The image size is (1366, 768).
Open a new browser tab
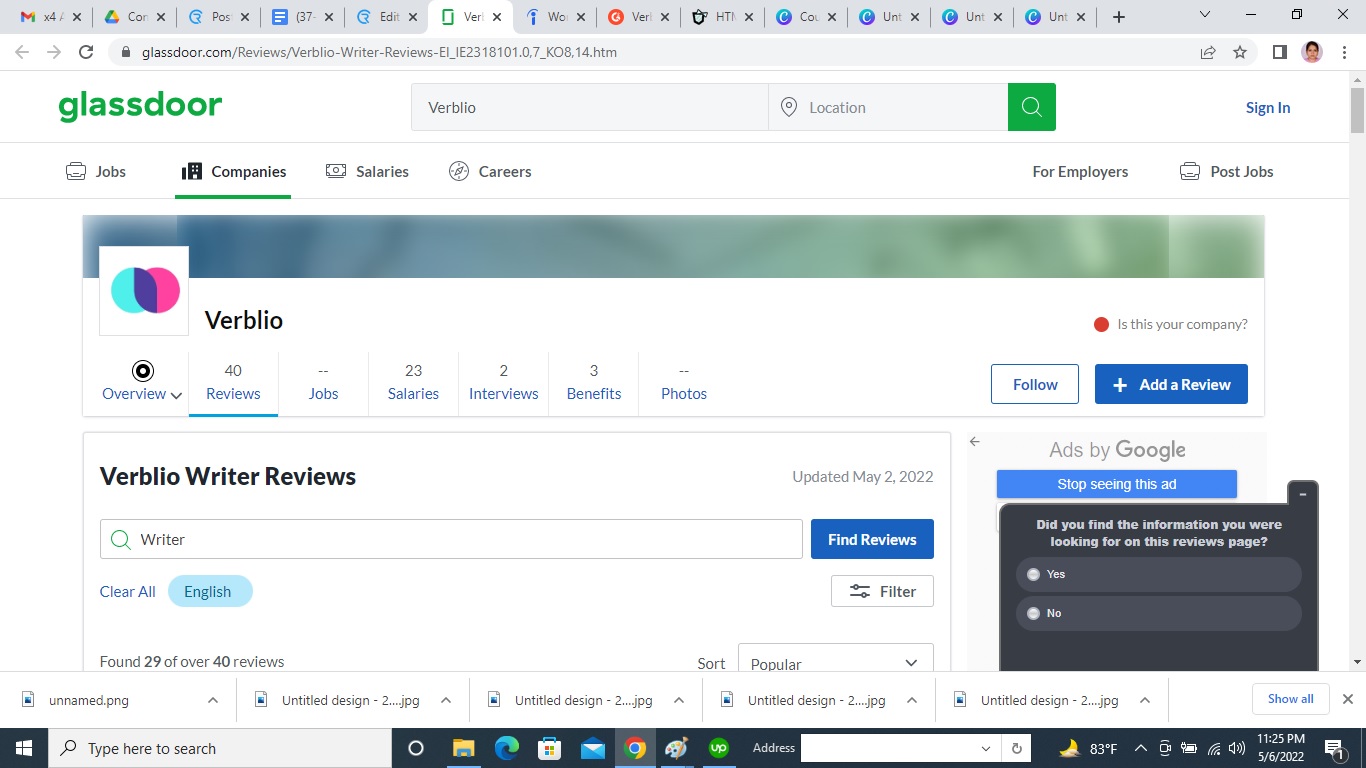pyautogui.click(x=1119, y=17)
